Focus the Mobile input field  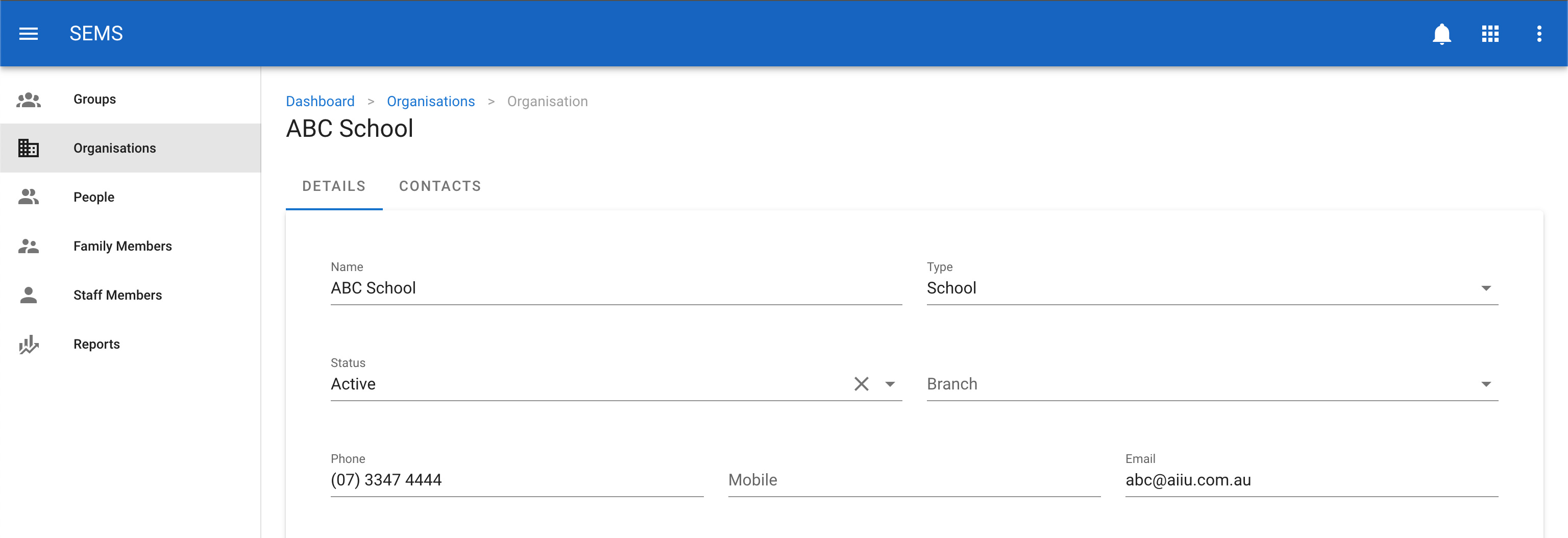[x=914, y=480]
